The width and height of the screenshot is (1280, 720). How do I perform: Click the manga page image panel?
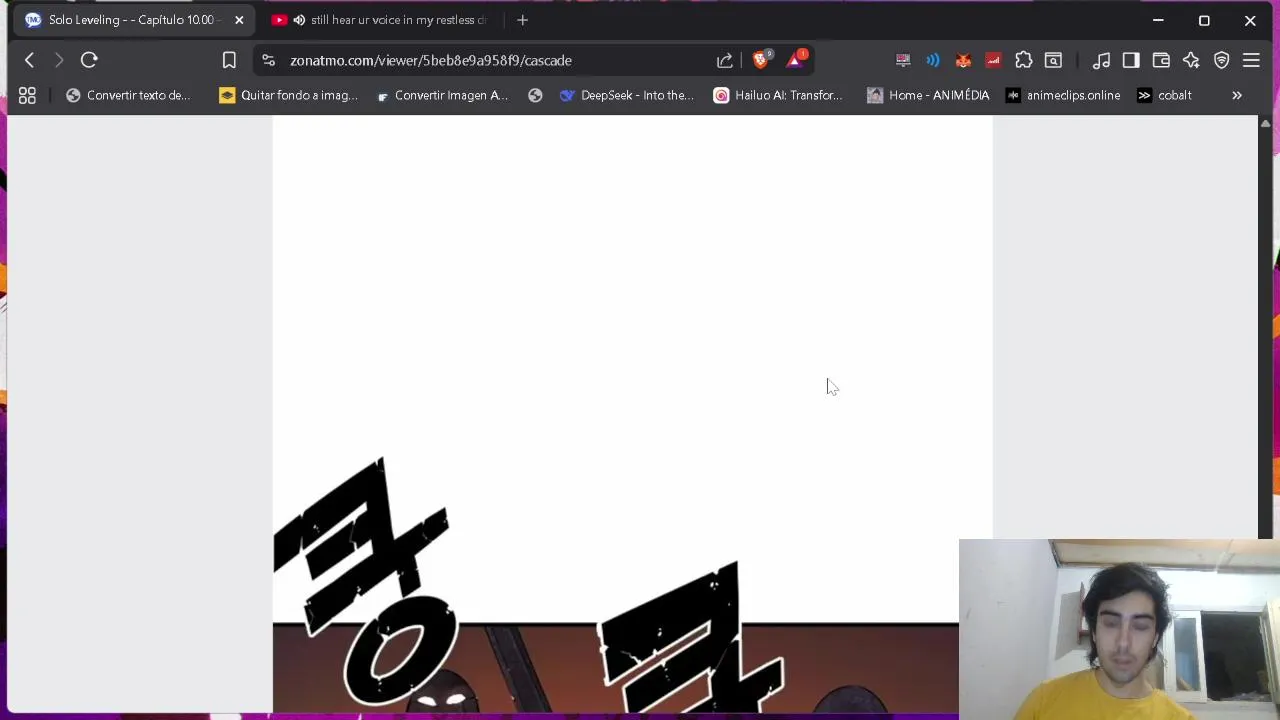coord(632,414)
